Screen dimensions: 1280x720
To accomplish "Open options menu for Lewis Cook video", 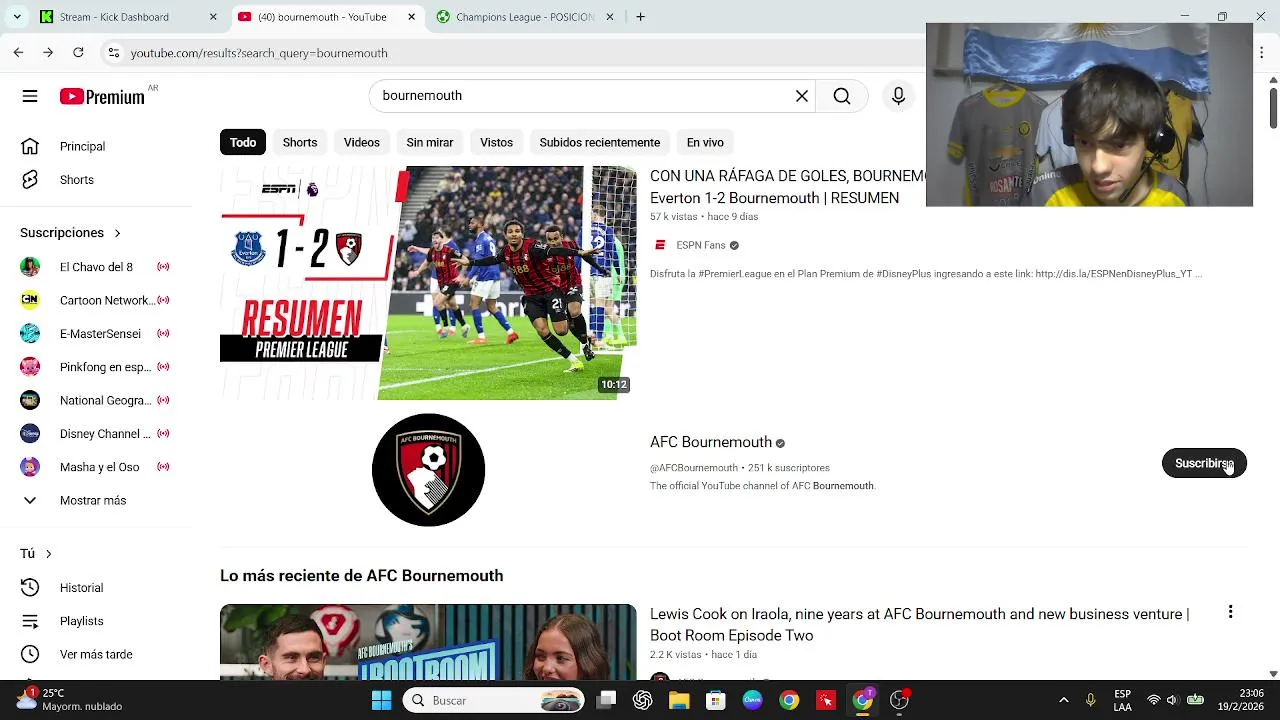I will pyautogui.click(x=1230, y=612).
